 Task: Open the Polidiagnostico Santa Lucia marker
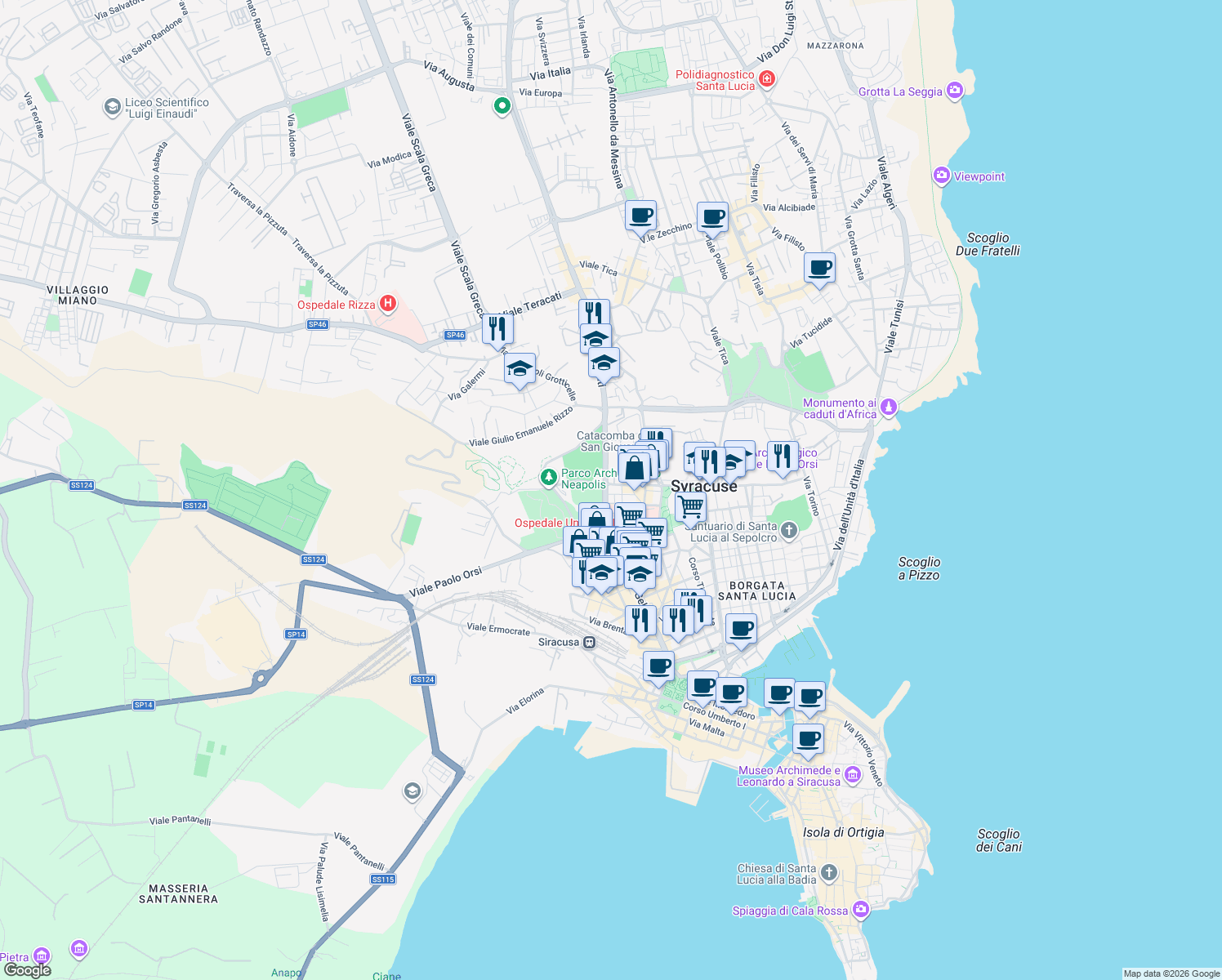768,78
